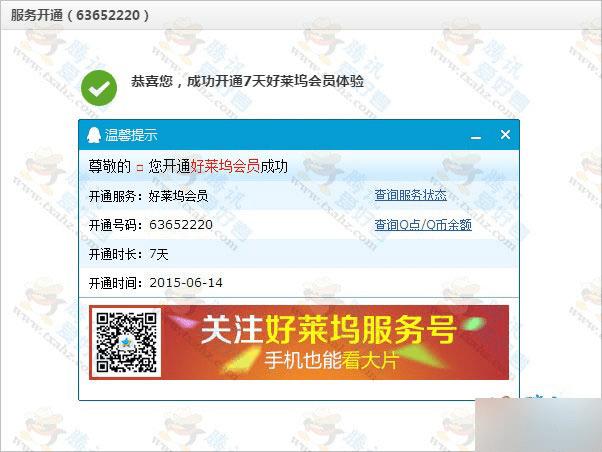Screen dimensions: 602x452
Task: Click the QQ penguin icon beside 温馨提示
Action: click(x=94, y=135)
